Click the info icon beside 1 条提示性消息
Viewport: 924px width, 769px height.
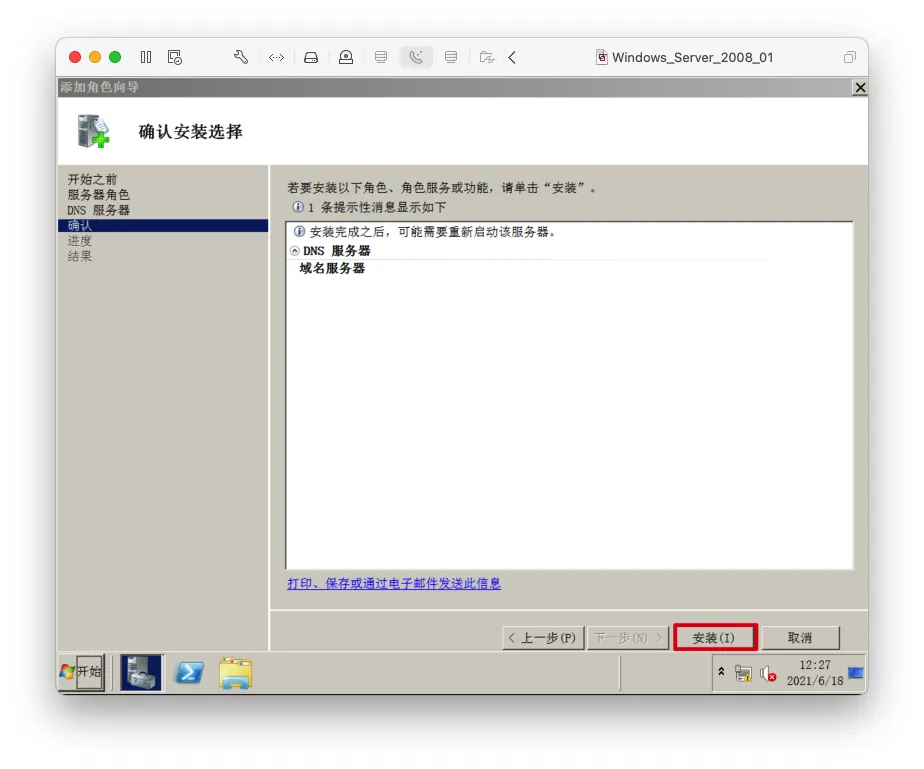coord(298,207)
